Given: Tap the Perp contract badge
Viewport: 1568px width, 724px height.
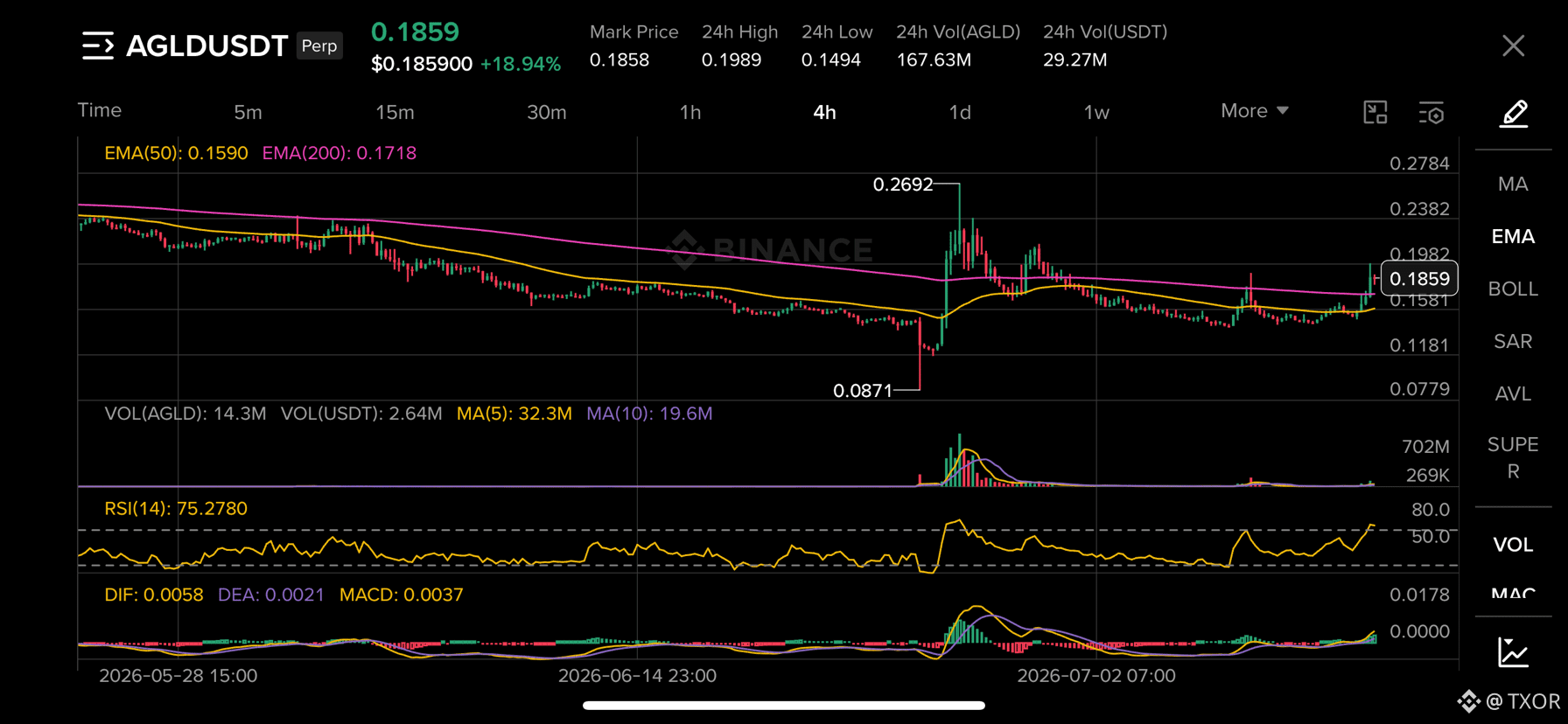Looking at the screenshot, I should tap(319, 45).
